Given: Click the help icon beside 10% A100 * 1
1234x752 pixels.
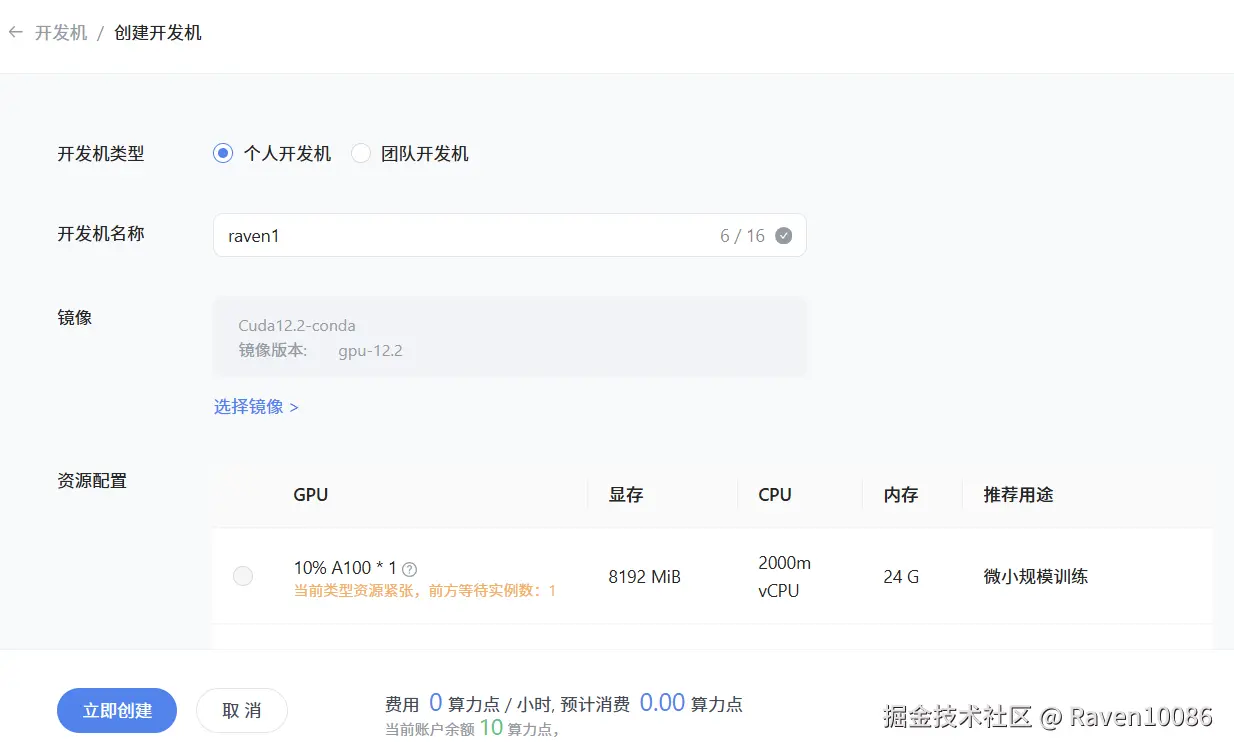Looking at the screenshot, I should point(409,568).
